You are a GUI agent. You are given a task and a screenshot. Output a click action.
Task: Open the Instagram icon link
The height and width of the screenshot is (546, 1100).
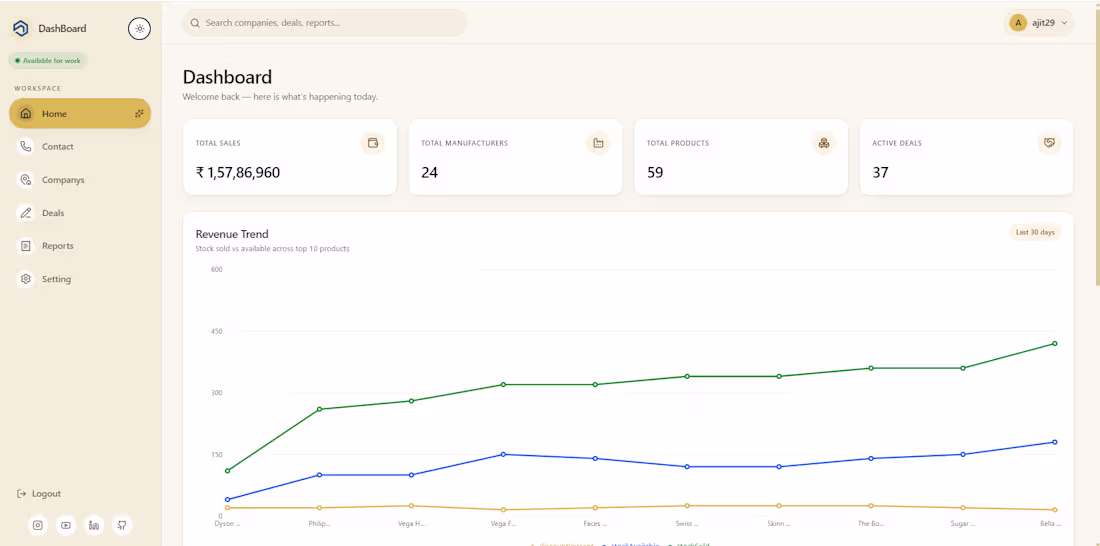(38, 525)
